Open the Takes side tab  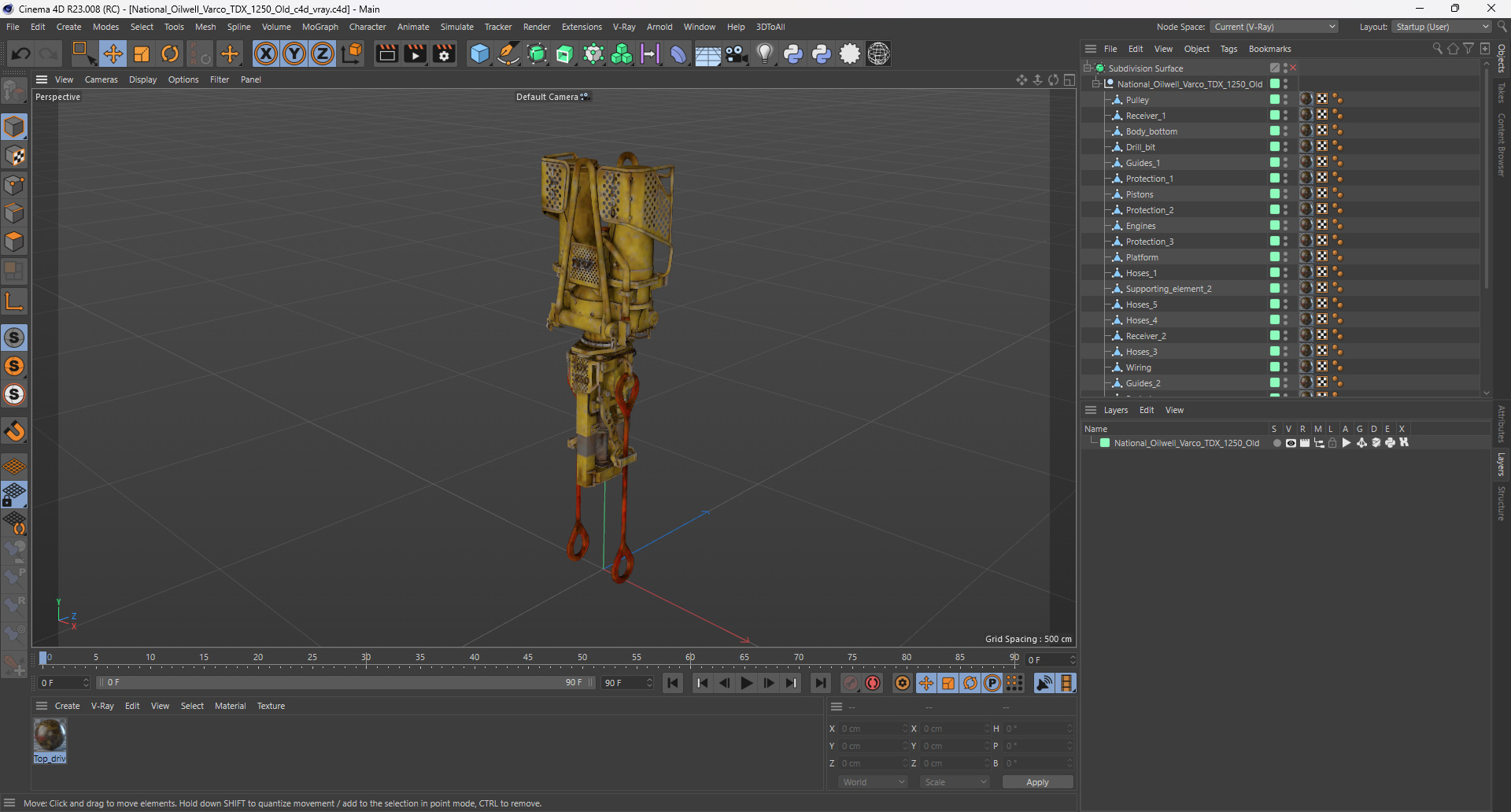pyautogui.click(x=1502, y=92)
